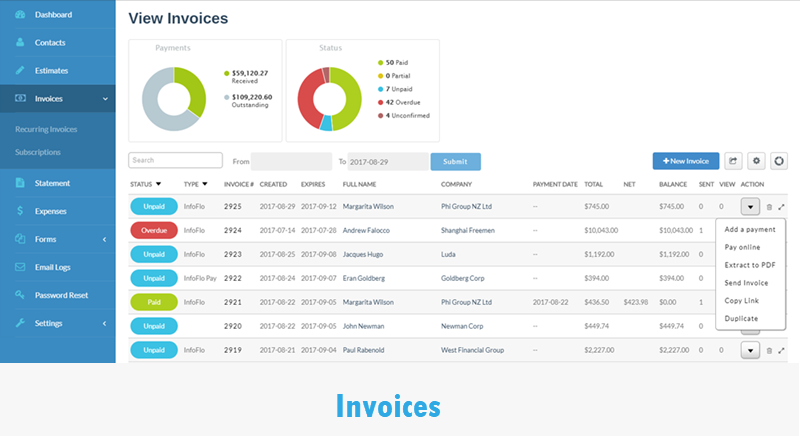Open Dashboard from the sidebar

click(53, 15)
